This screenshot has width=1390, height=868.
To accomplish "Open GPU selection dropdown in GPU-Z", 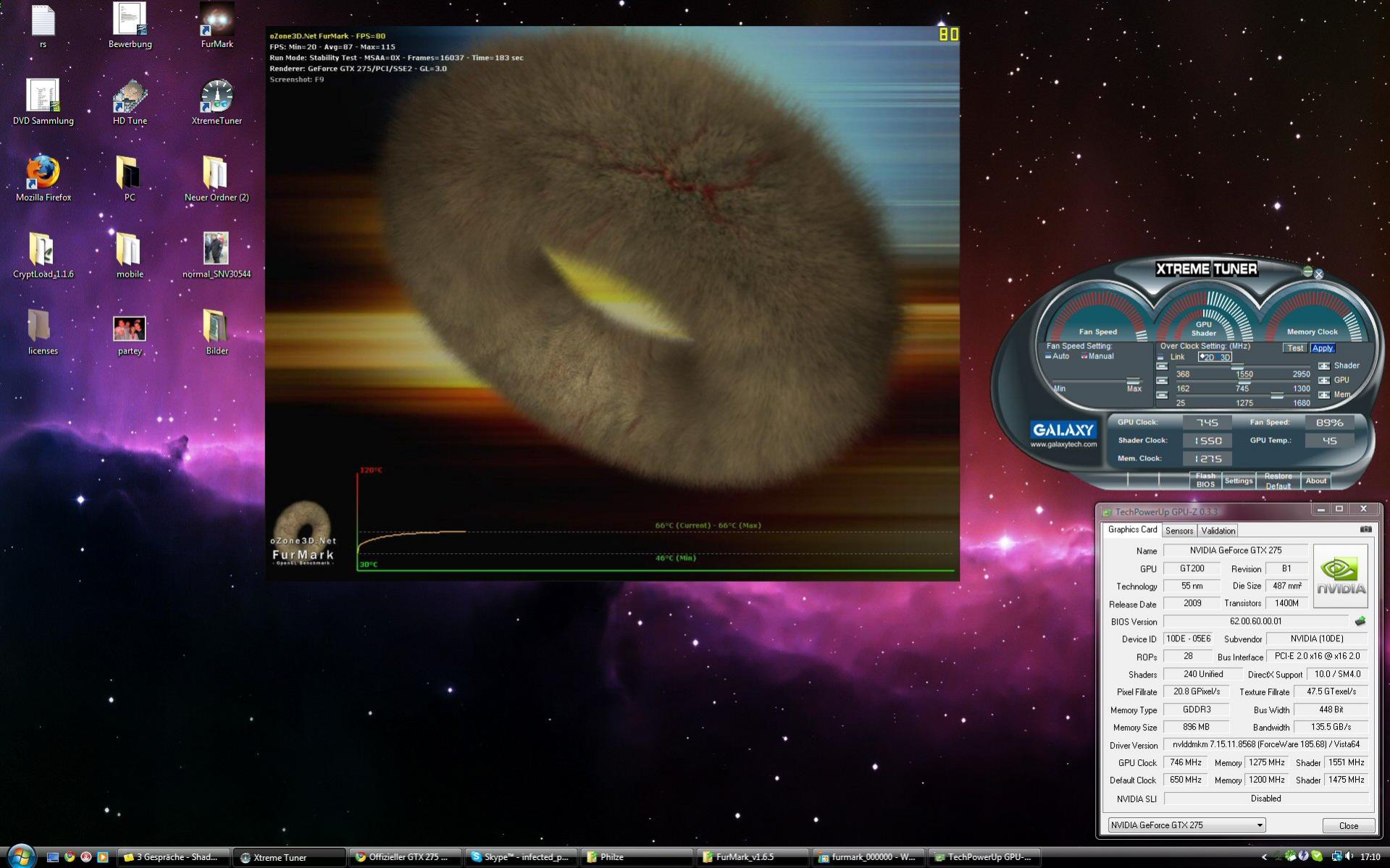I will coord(1186,825).
